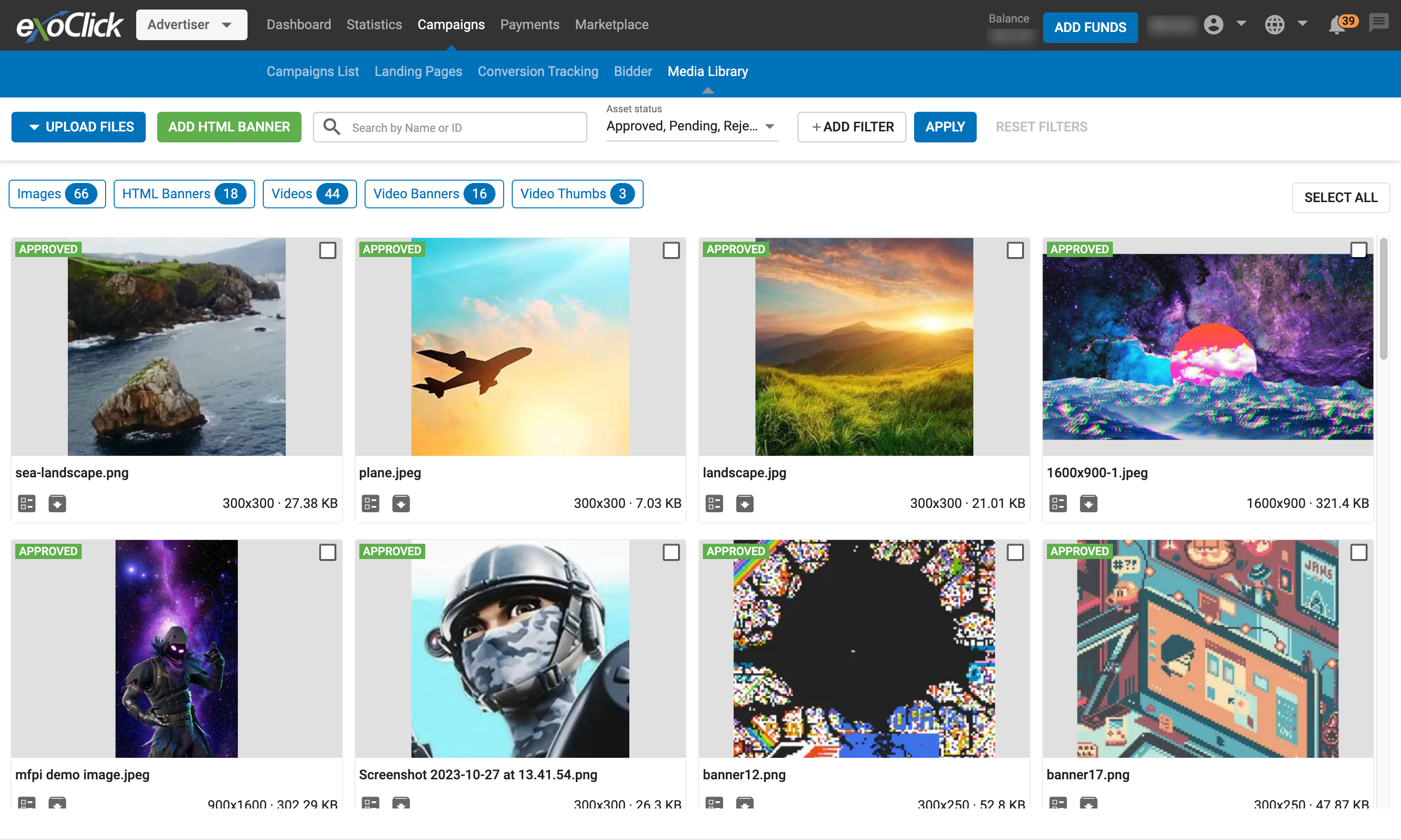Screen dimensions: 1401x840
Task: Switch to the Videos tab
Action: click(309, 194)
